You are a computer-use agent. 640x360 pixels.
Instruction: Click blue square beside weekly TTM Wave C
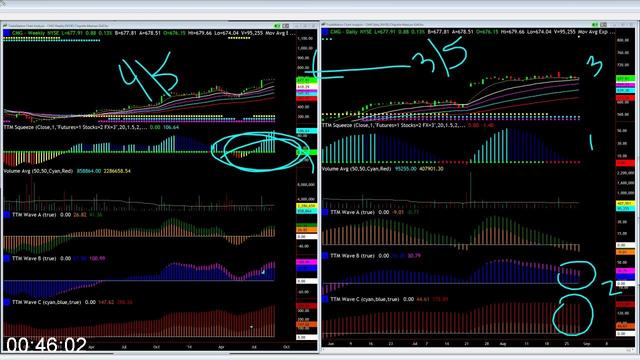[7, 302]
